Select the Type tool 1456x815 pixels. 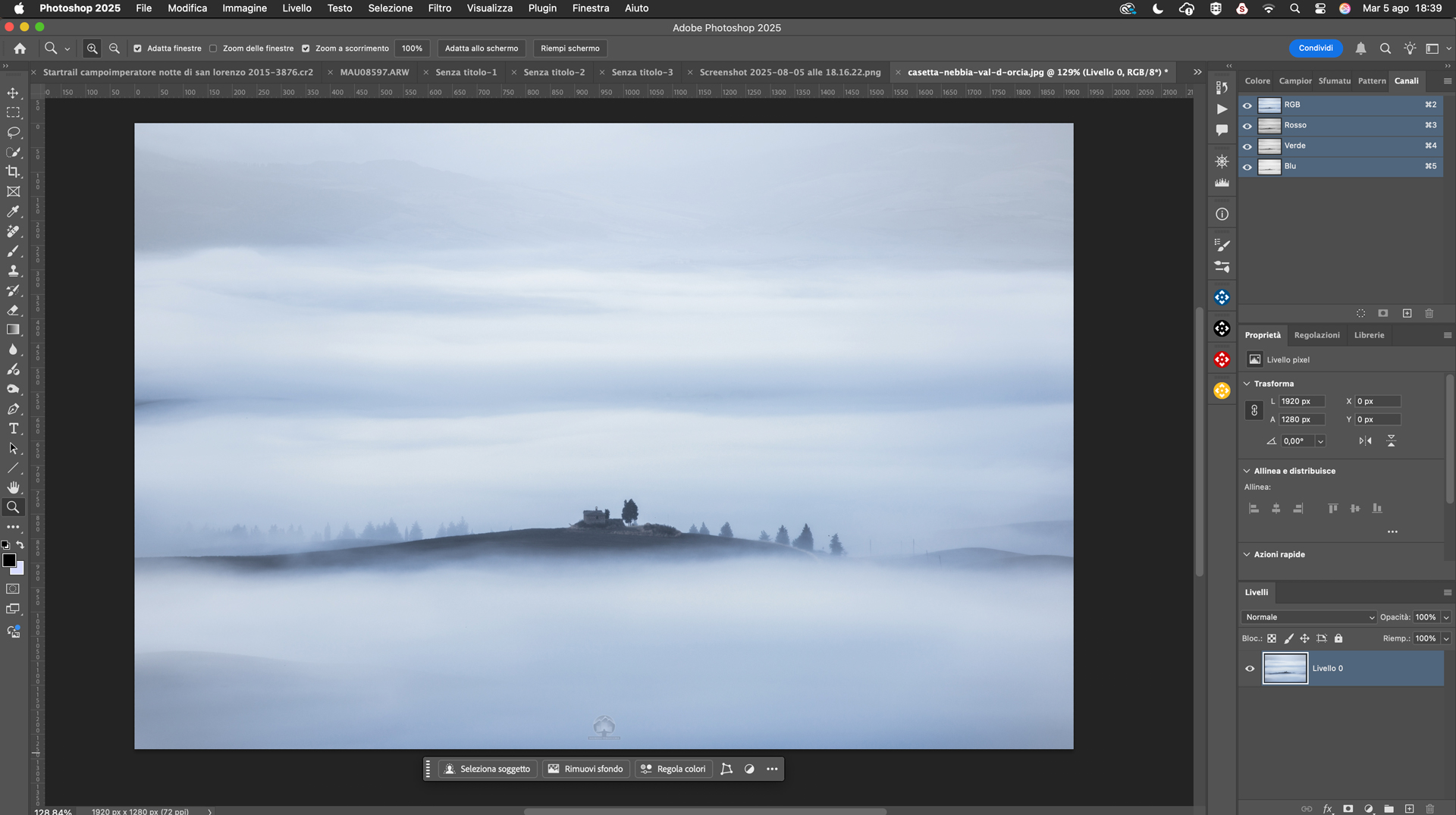tap(14, 428)
